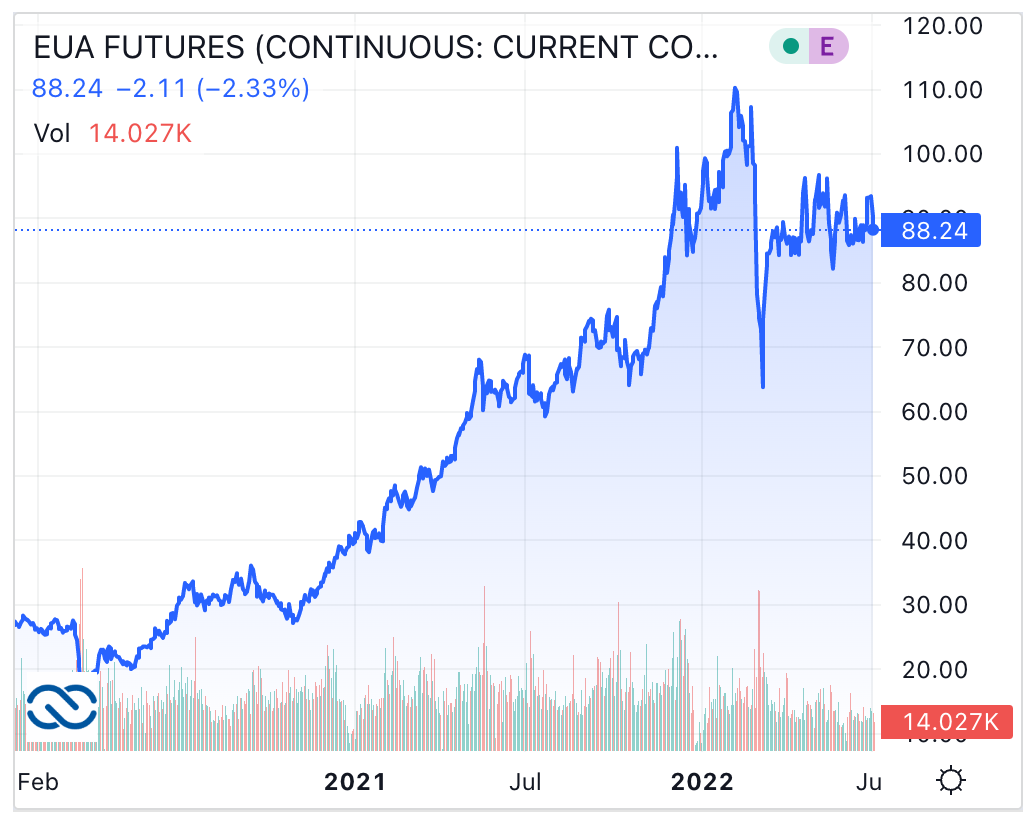Click the red 14.027K volume value in legend
1030x820 pixels.
point(140,133)
